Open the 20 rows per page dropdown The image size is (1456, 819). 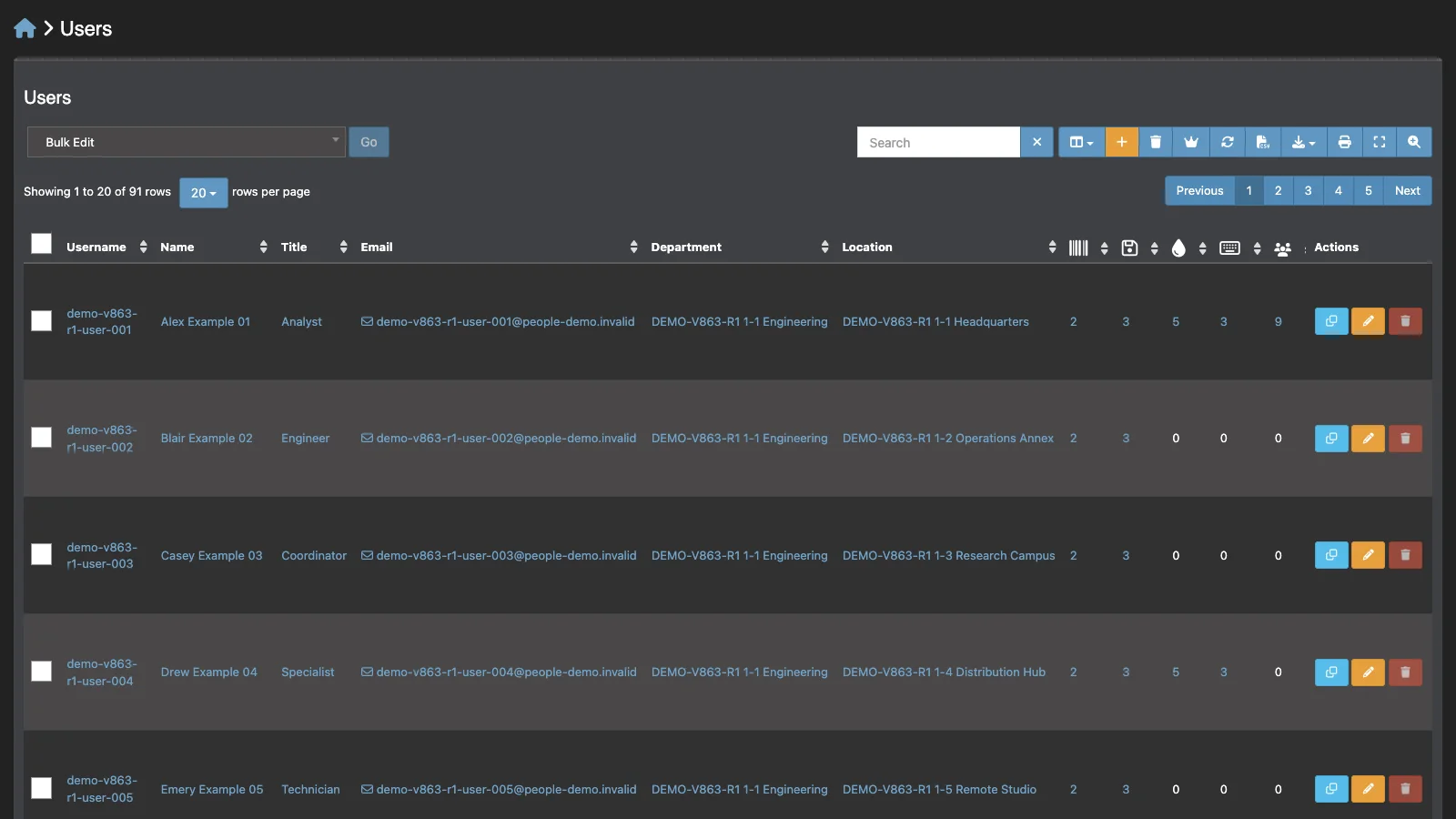[203, 193]
